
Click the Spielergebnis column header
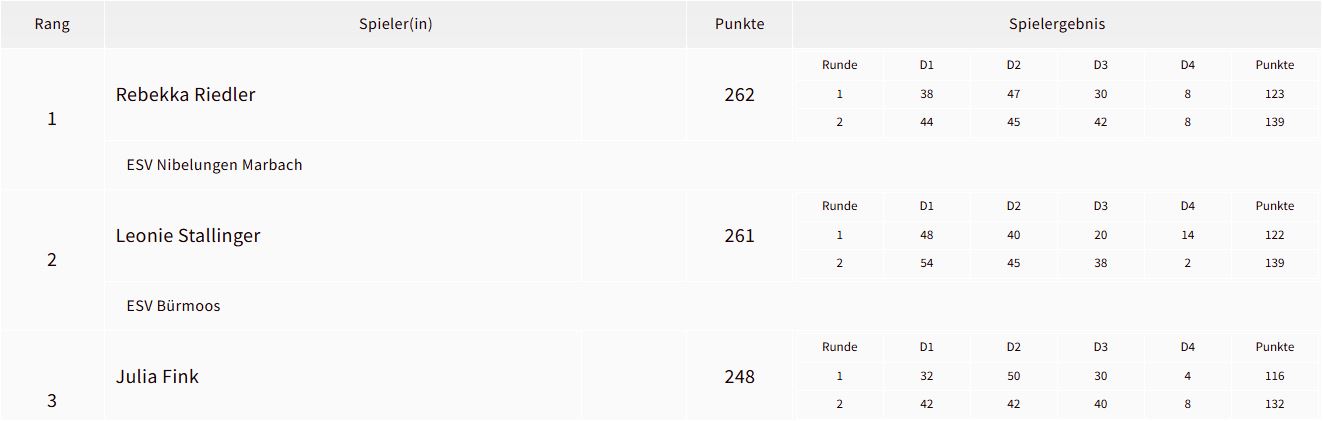(1057, 24)
